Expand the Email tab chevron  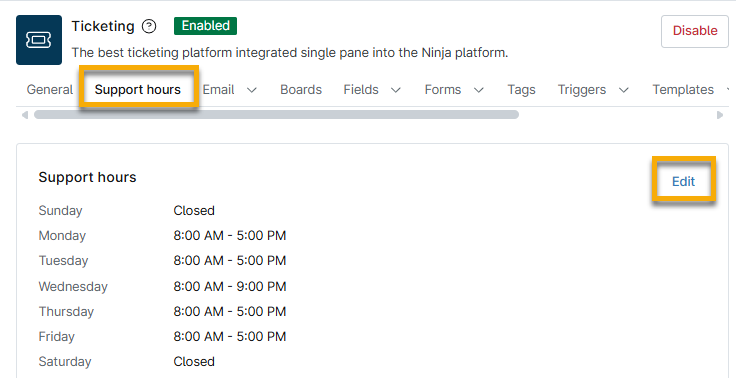click(252, 90)
